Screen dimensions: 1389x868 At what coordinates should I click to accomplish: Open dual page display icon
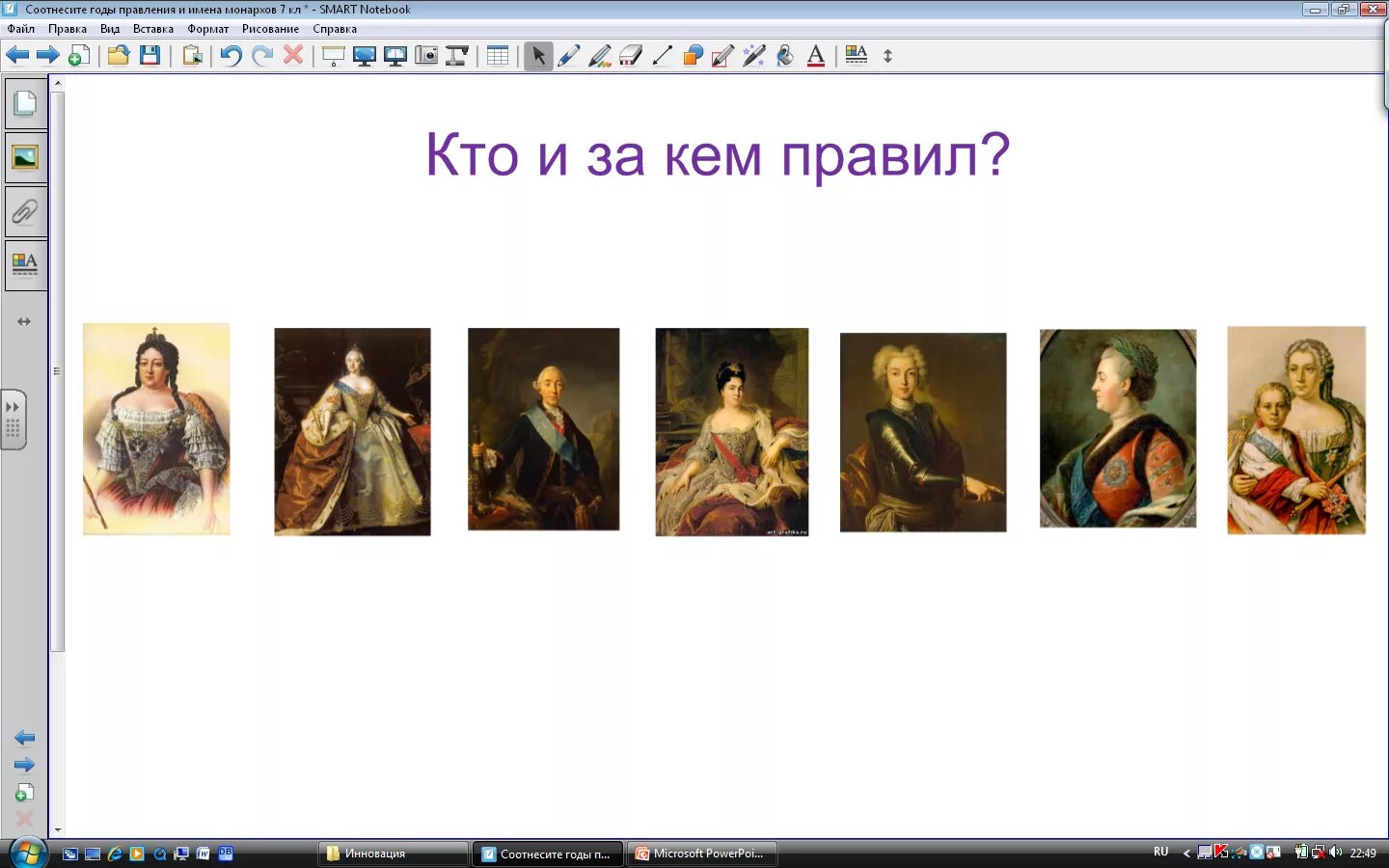point(395,55)
